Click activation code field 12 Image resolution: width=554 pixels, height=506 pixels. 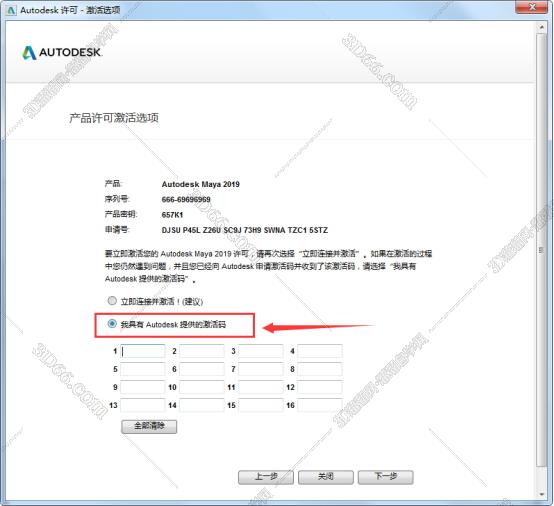click(x=320, y=387)
